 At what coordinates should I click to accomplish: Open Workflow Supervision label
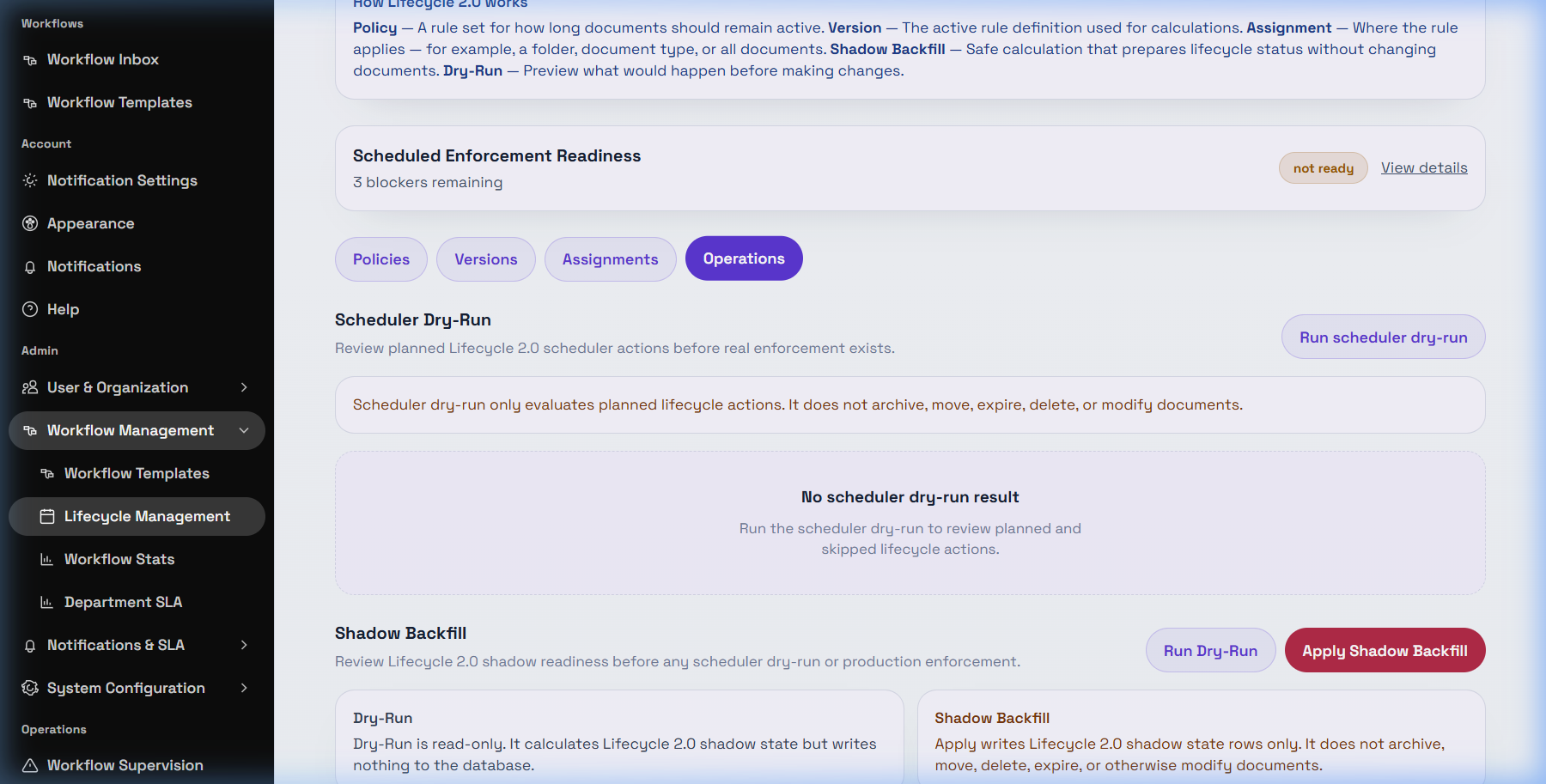125,765
